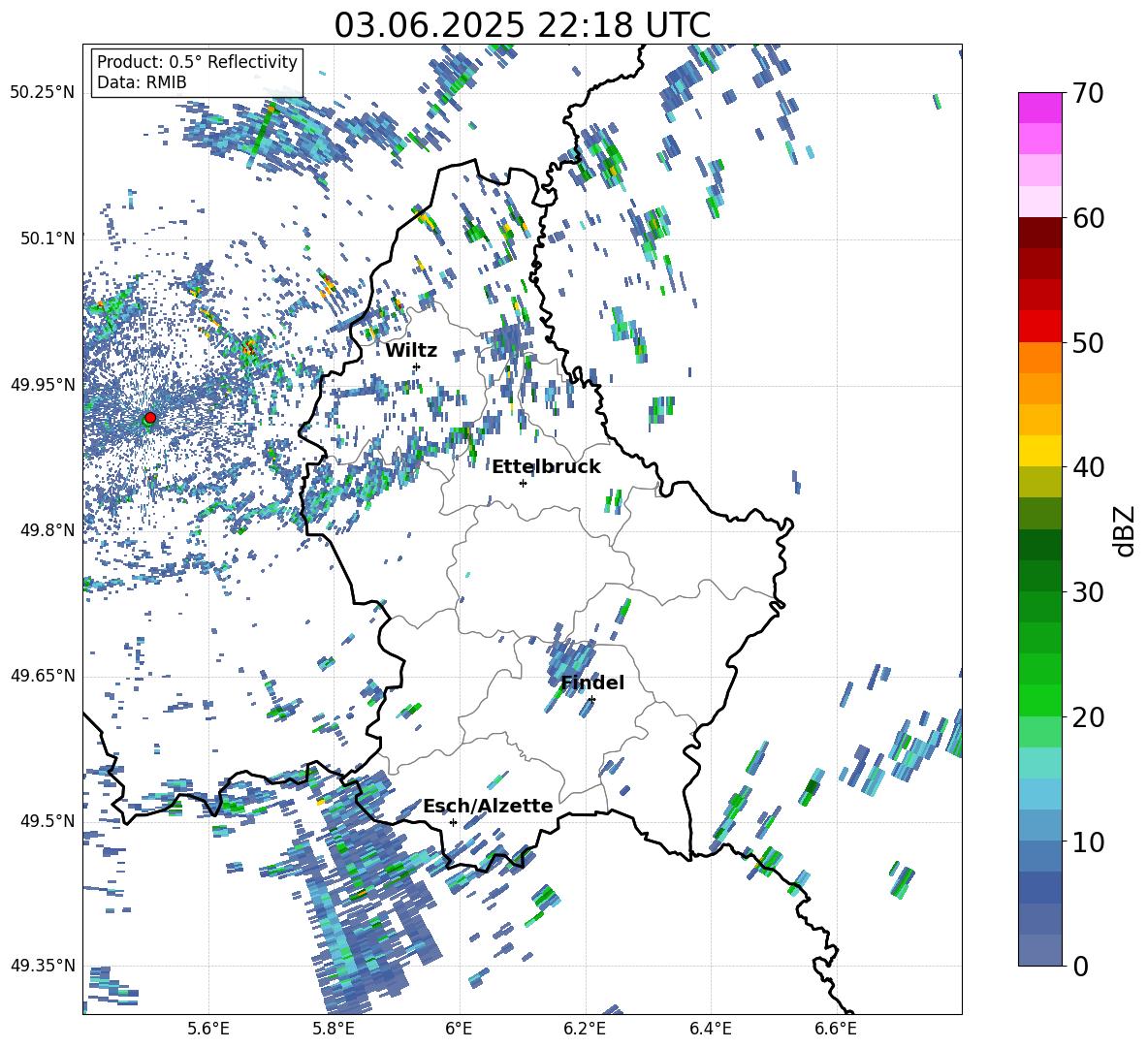This screenshot has width=1148, height=1048.
Task: Click the colorbar tick label 20
Action: (x=1089, y=716)
